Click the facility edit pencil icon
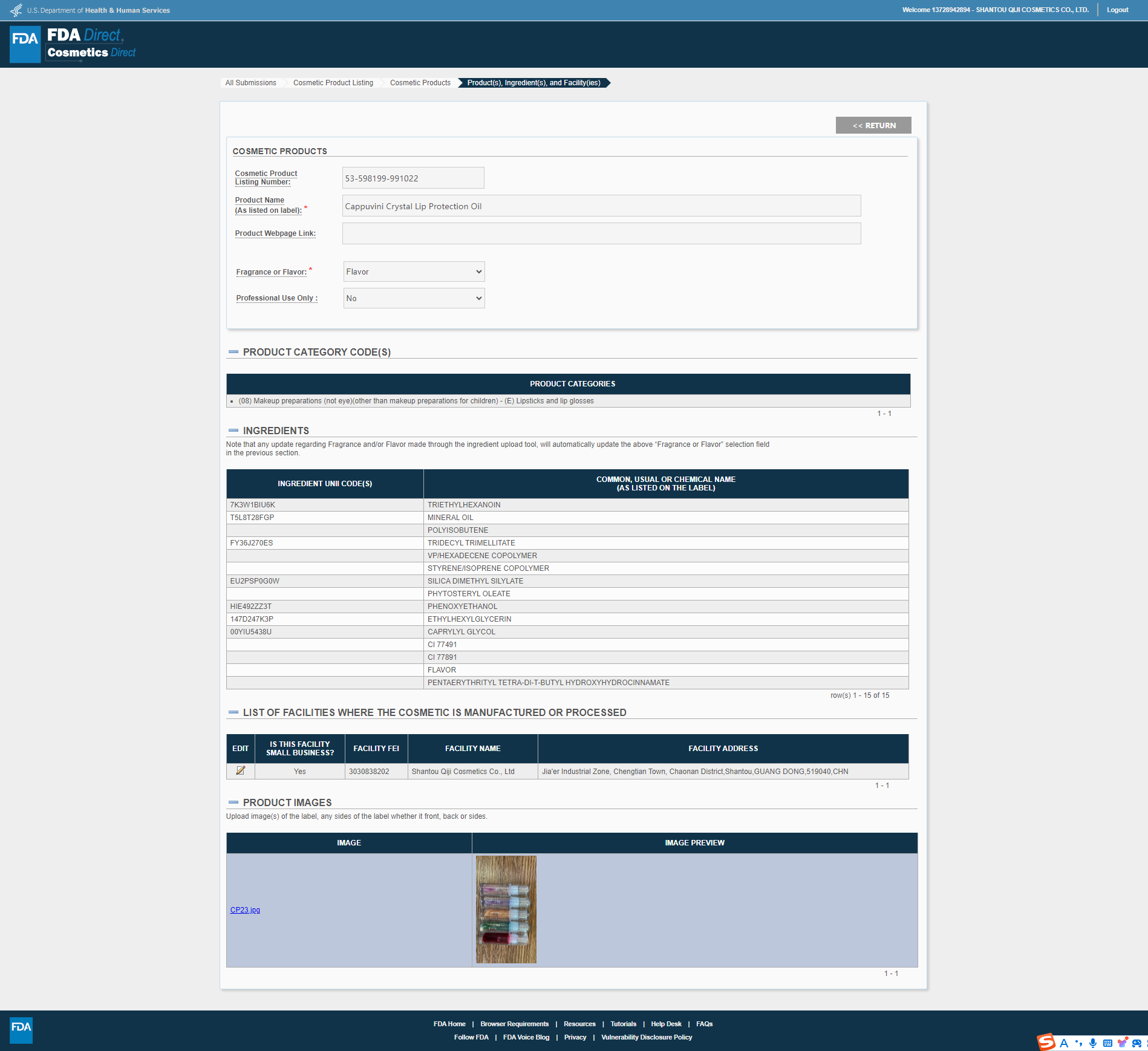The height and width of the screenshot is (1051, 1148). point(240,770)
